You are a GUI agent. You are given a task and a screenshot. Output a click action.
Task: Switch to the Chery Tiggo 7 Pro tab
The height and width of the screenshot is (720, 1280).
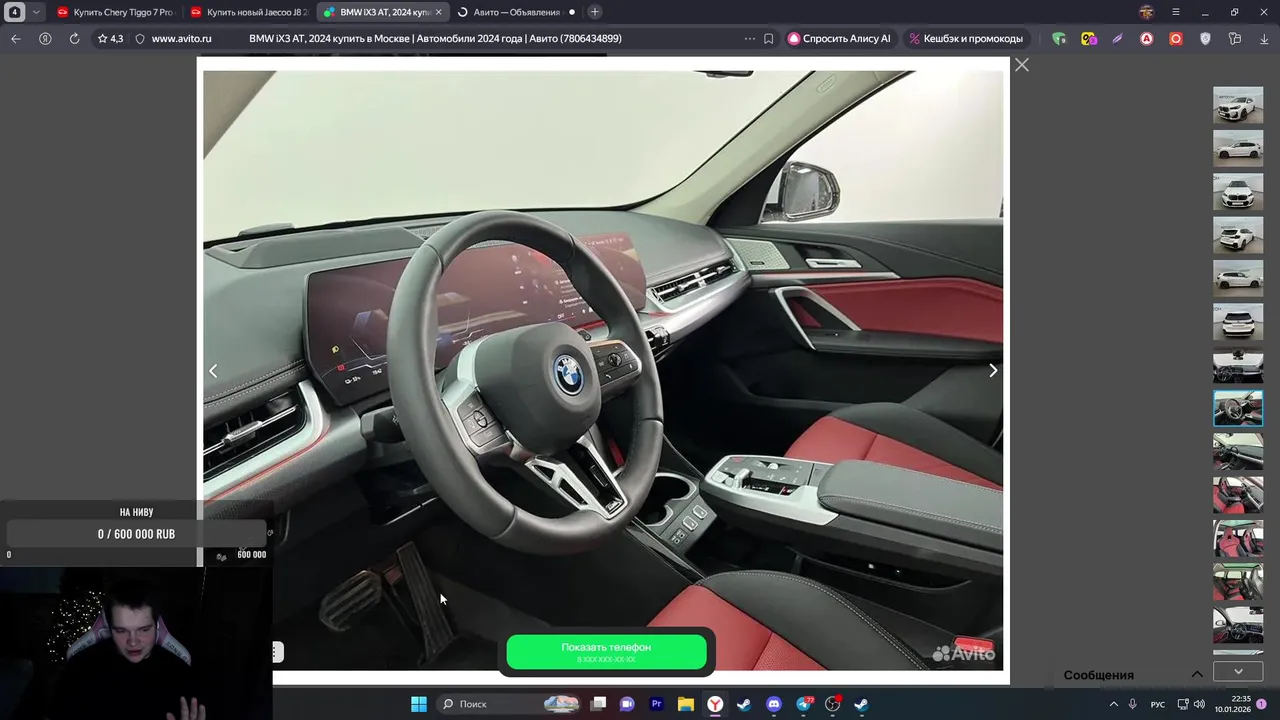[x=115, y=12]
